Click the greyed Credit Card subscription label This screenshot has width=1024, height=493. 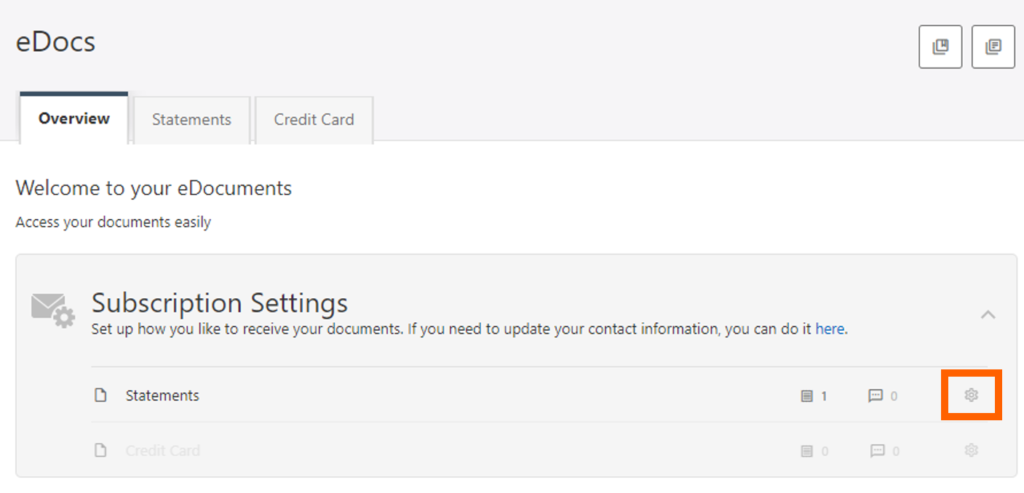[x=163, y=451]
